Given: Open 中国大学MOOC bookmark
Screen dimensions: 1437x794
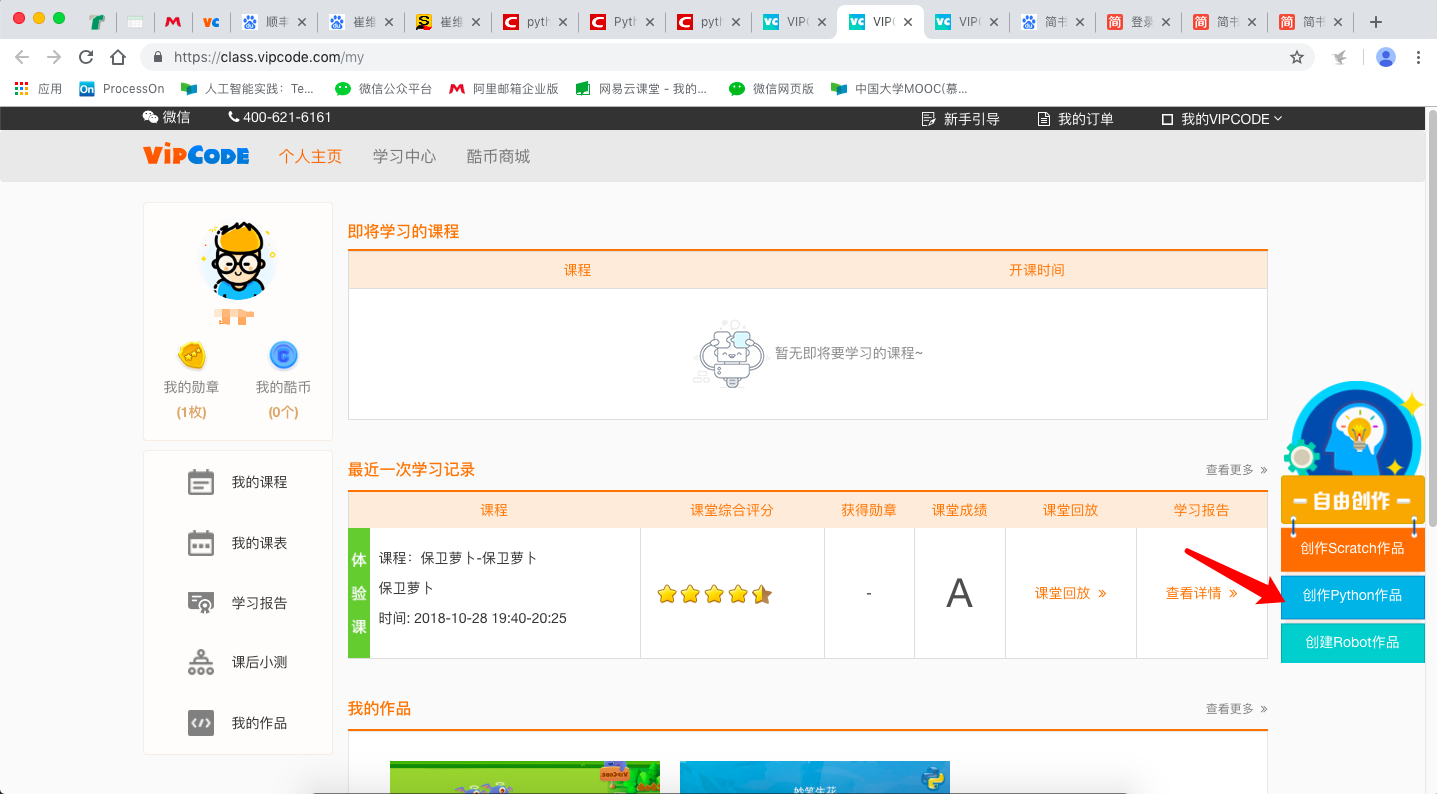Looking at the screenshot, I should [x=899, y=88].
